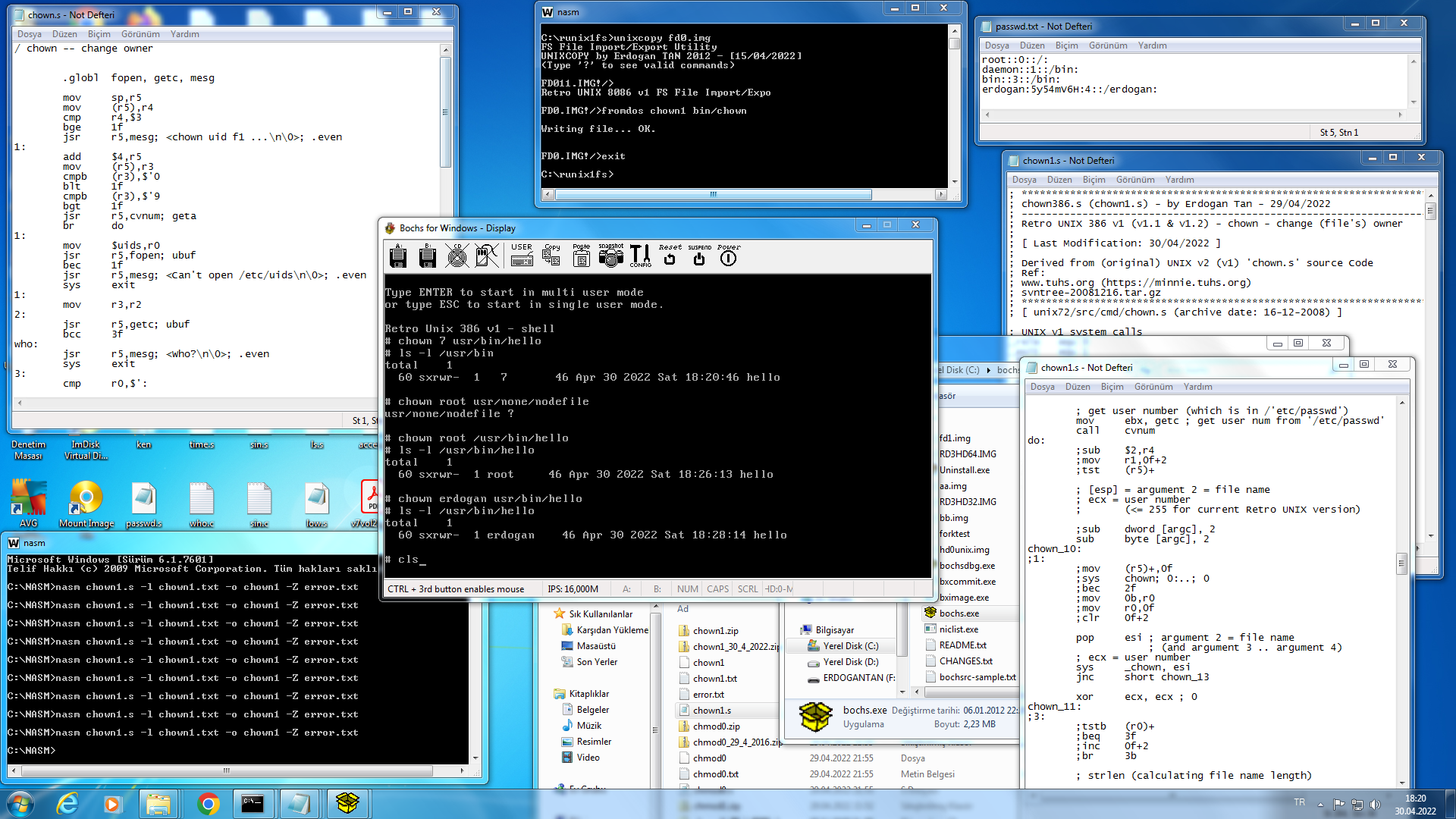Select the sin.c desktop file icon
1456x819 pixels.
259,504
